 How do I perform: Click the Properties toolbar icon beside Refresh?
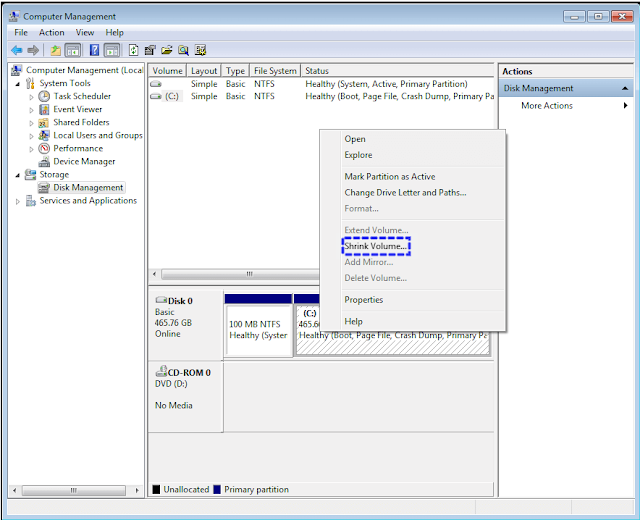click(150, 50)
